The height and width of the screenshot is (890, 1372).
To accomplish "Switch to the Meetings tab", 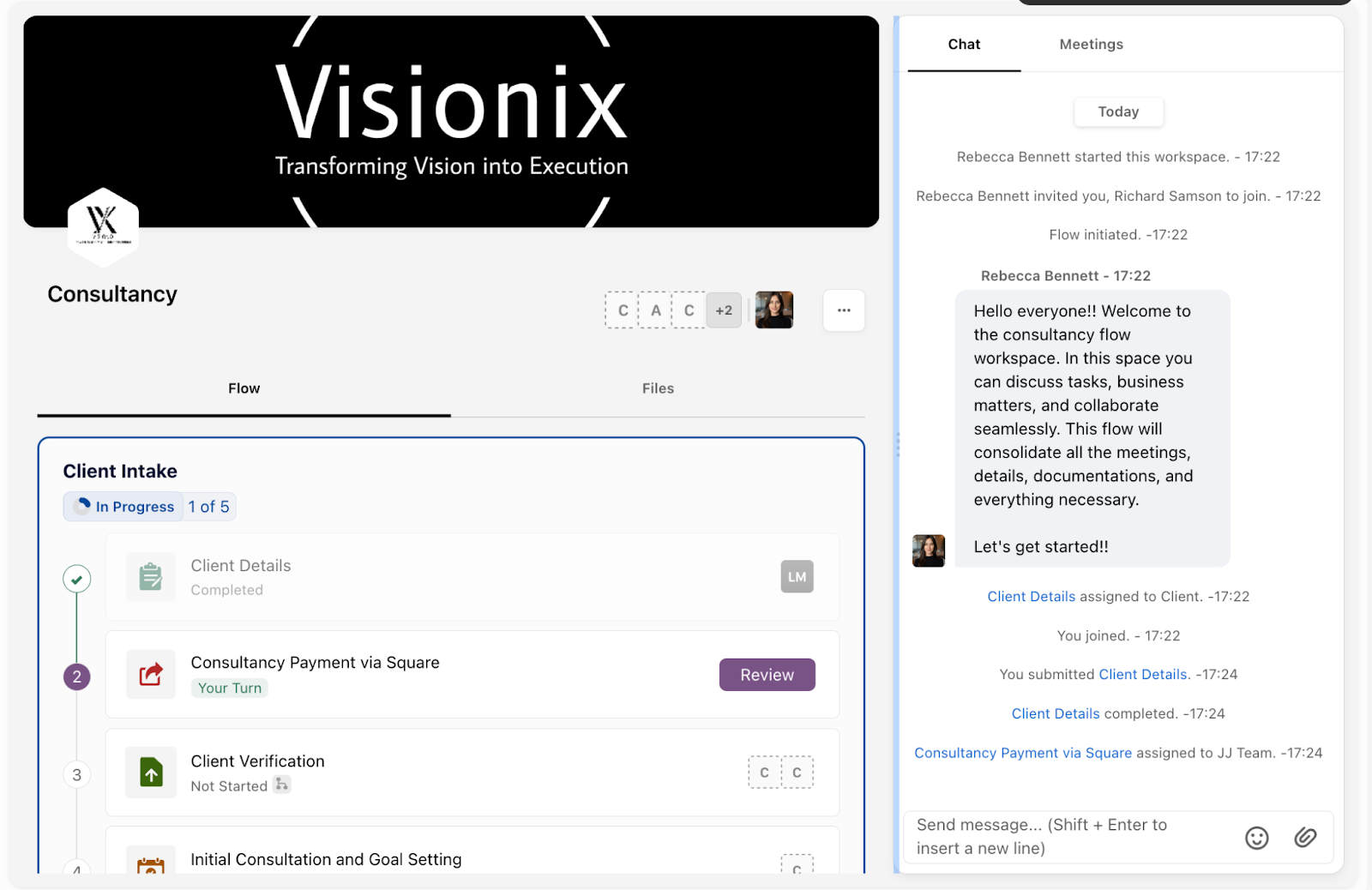I will (1091, 45).
